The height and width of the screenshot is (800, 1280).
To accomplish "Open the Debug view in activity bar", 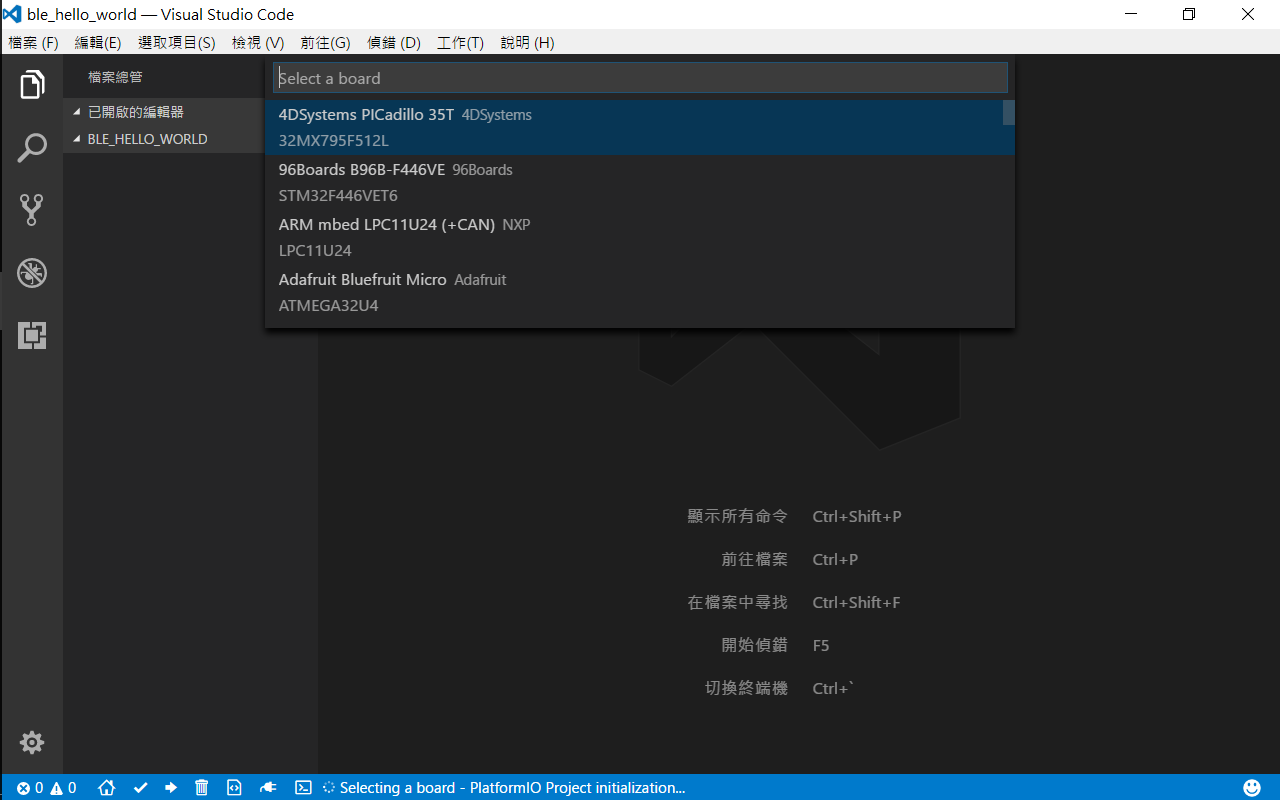I will 32,273.
